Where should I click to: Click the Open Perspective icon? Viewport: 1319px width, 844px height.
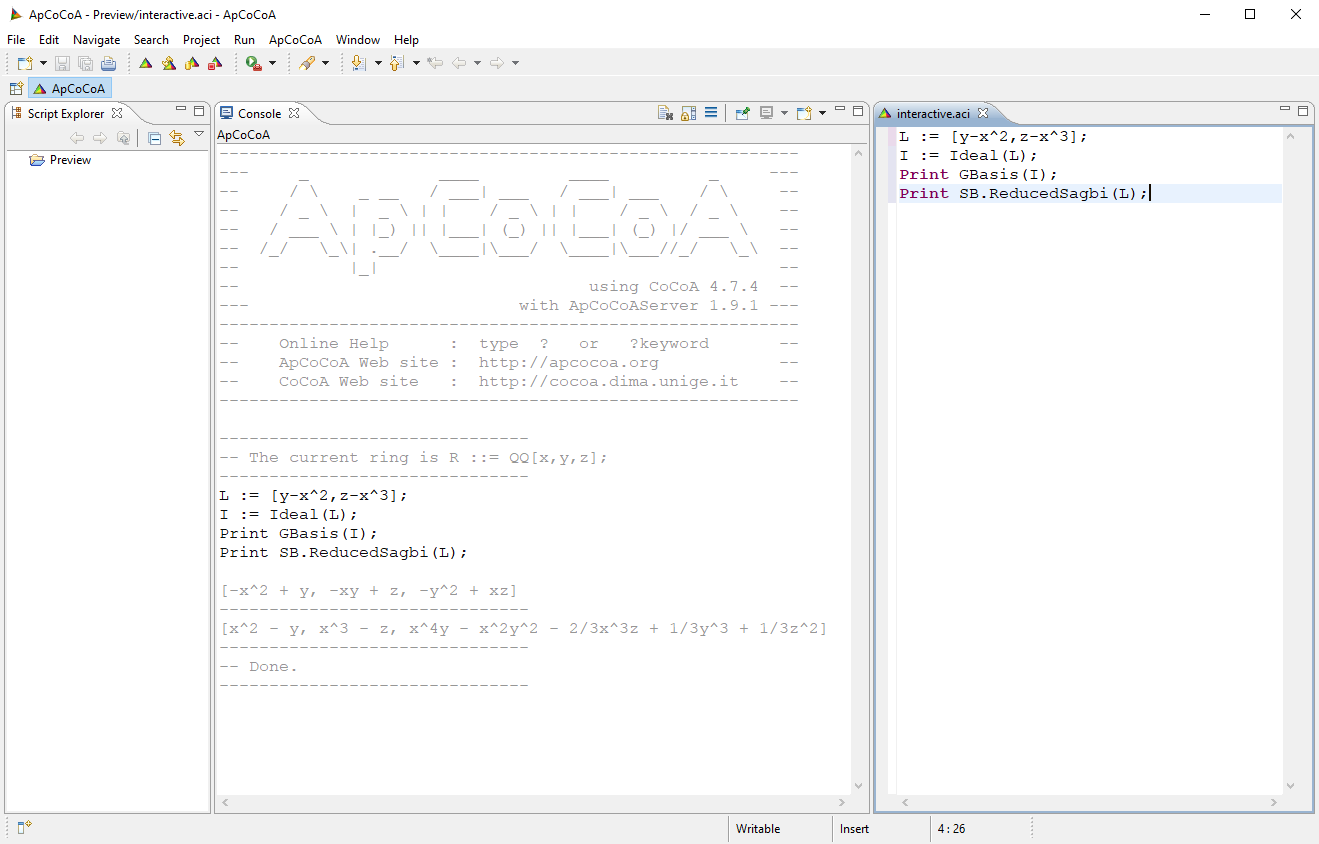16,89
